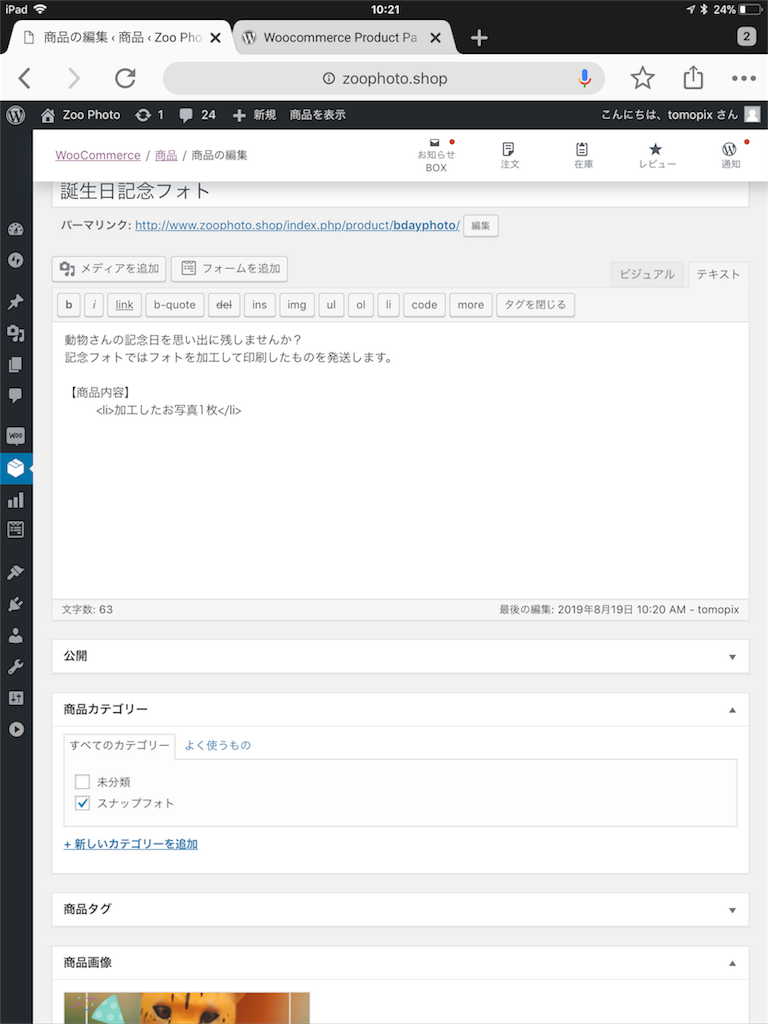Open the browser share icon
The image size is (768, 1024).
click(x=693, y=78)
